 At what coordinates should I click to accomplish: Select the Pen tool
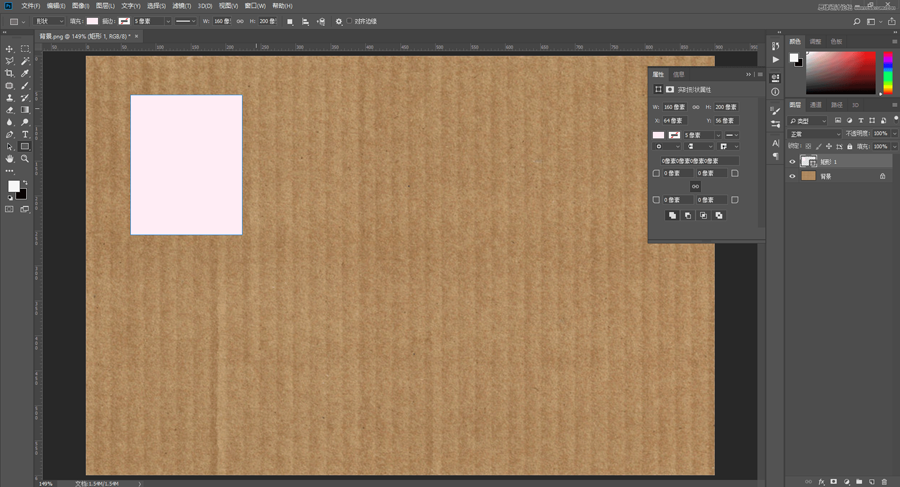point(9,134)
